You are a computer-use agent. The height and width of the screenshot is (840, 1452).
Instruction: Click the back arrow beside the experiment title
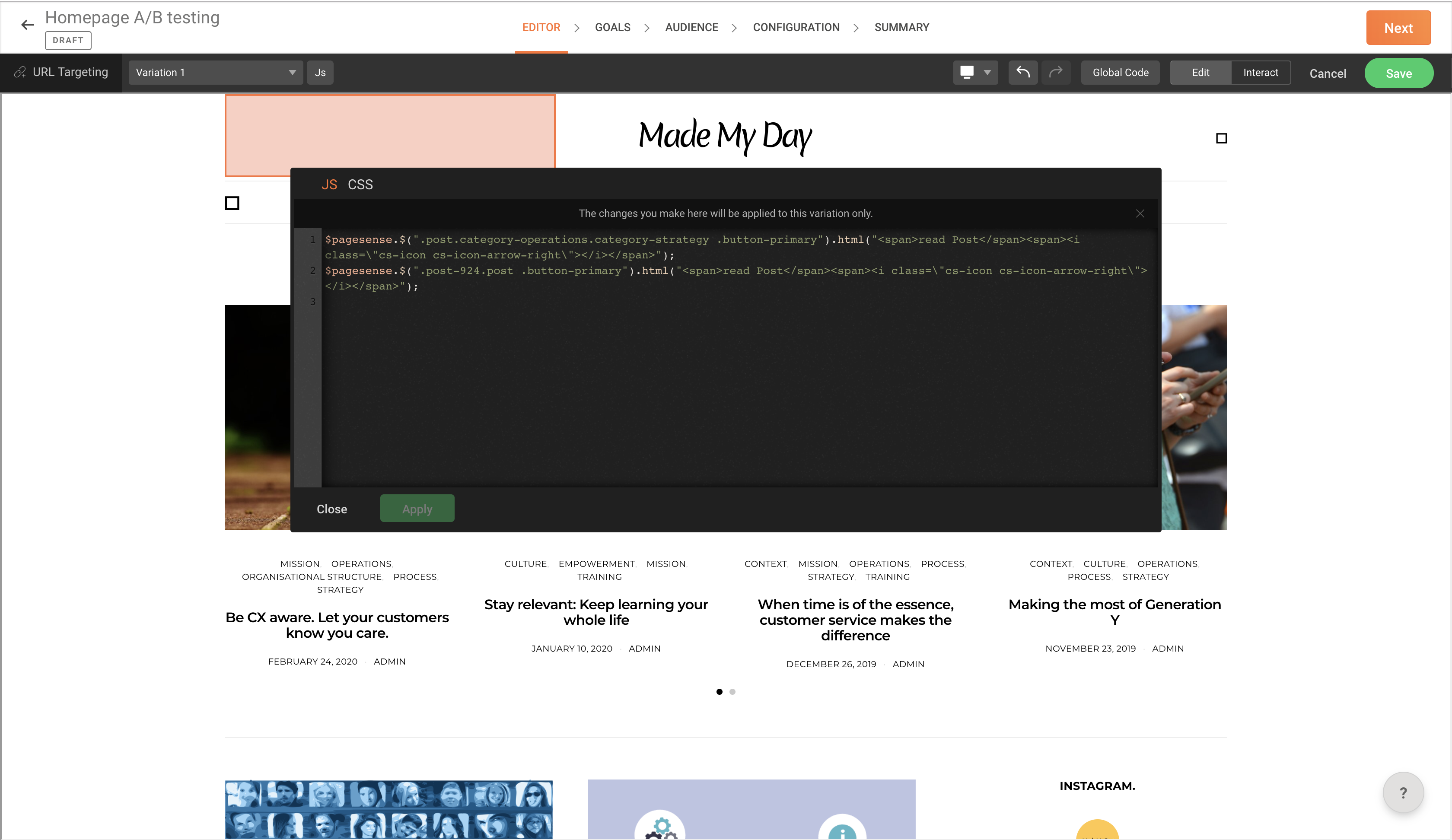coord(27,25)
